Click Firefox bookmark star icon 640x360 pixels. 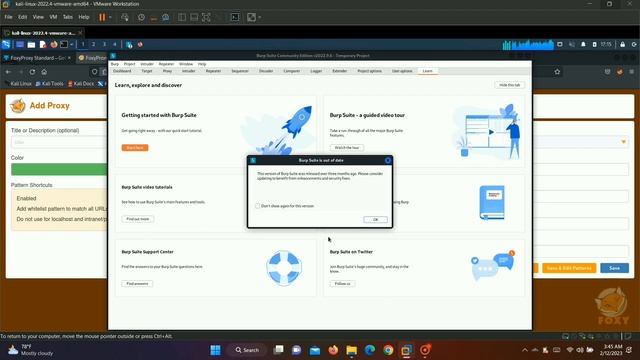[x=557, y=72]
